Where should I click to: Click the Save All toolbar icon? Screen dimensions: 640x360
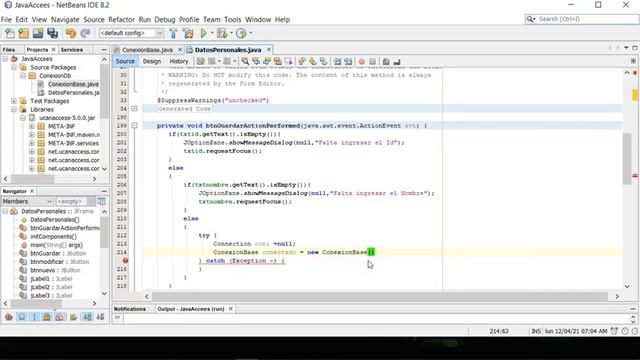tap(53, 33)
